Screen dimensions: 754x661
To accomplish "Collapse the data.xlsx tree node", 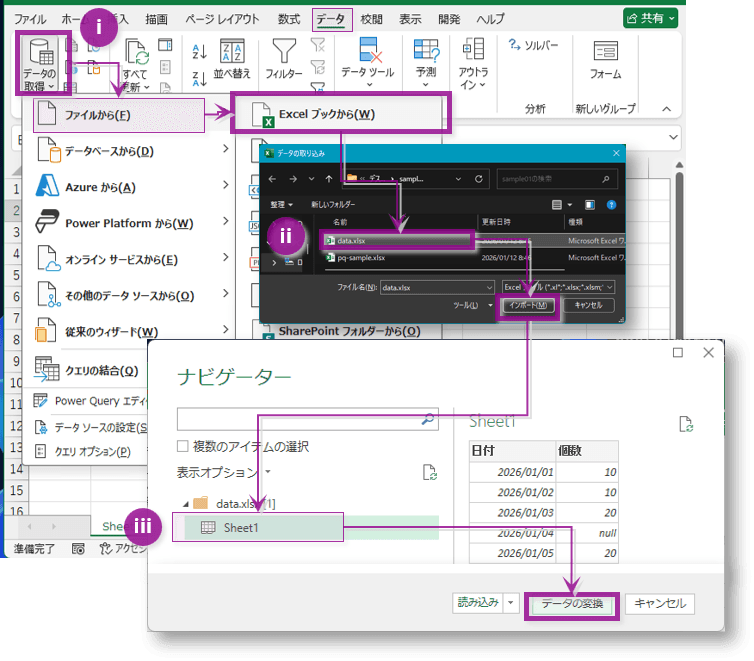I will coord(185,503).
